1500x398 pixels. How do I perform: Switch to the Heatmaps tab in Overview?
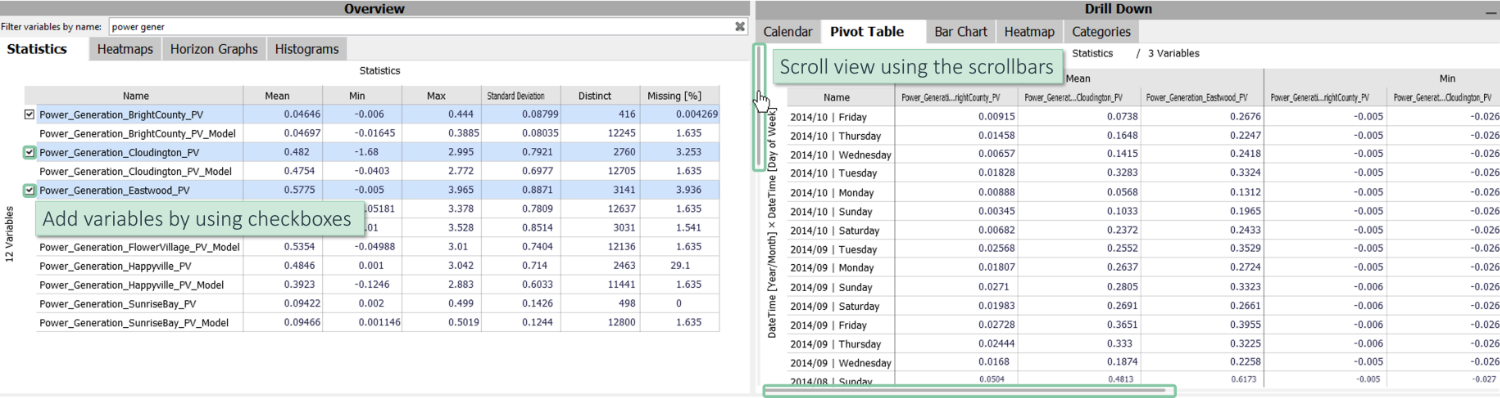click(x=125, y=49)
